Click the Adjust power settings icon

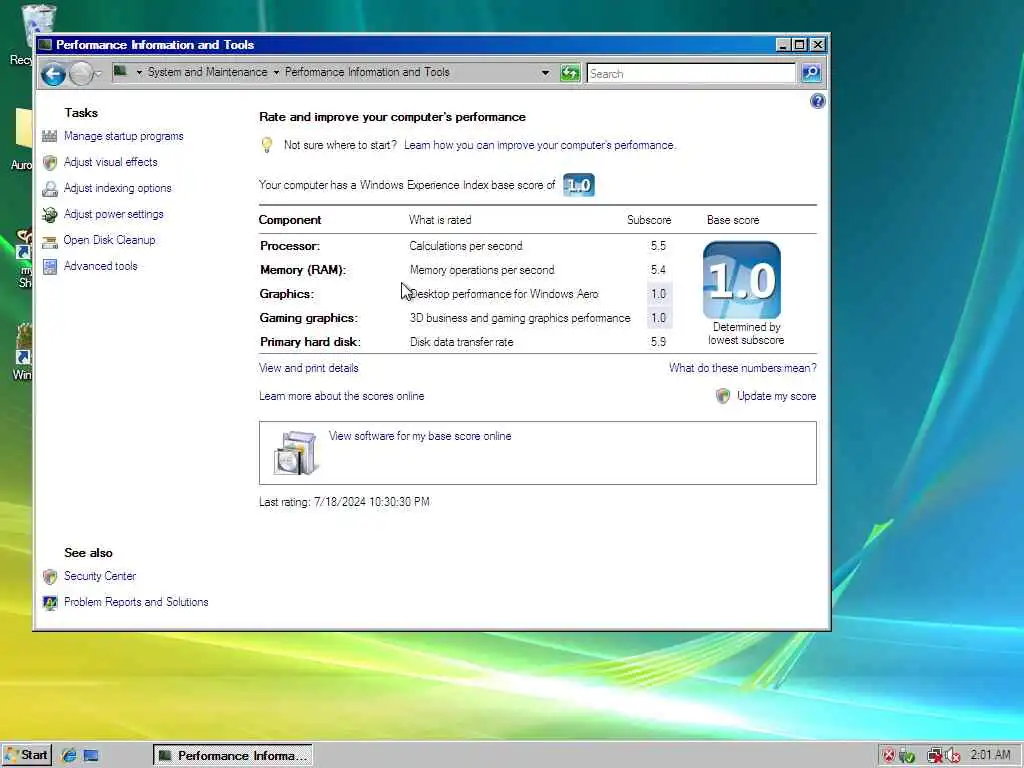(x=50, y=215)
